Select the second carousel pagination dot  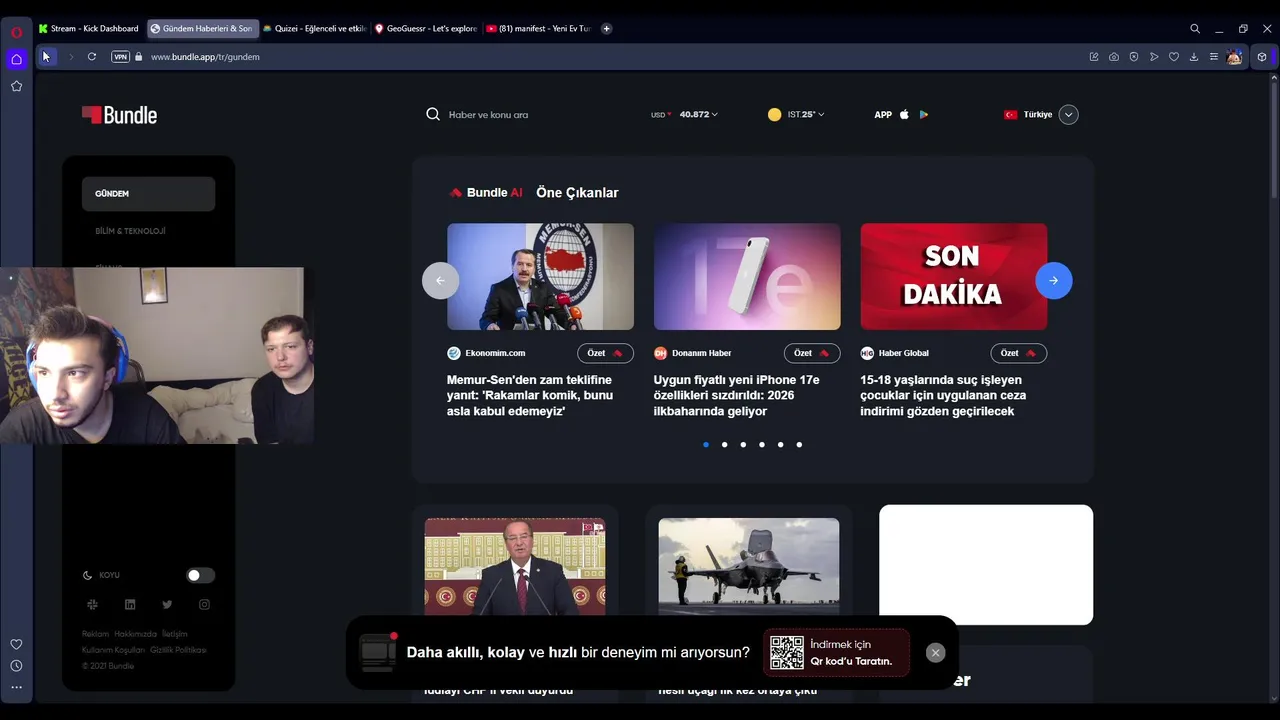(724, 445)
